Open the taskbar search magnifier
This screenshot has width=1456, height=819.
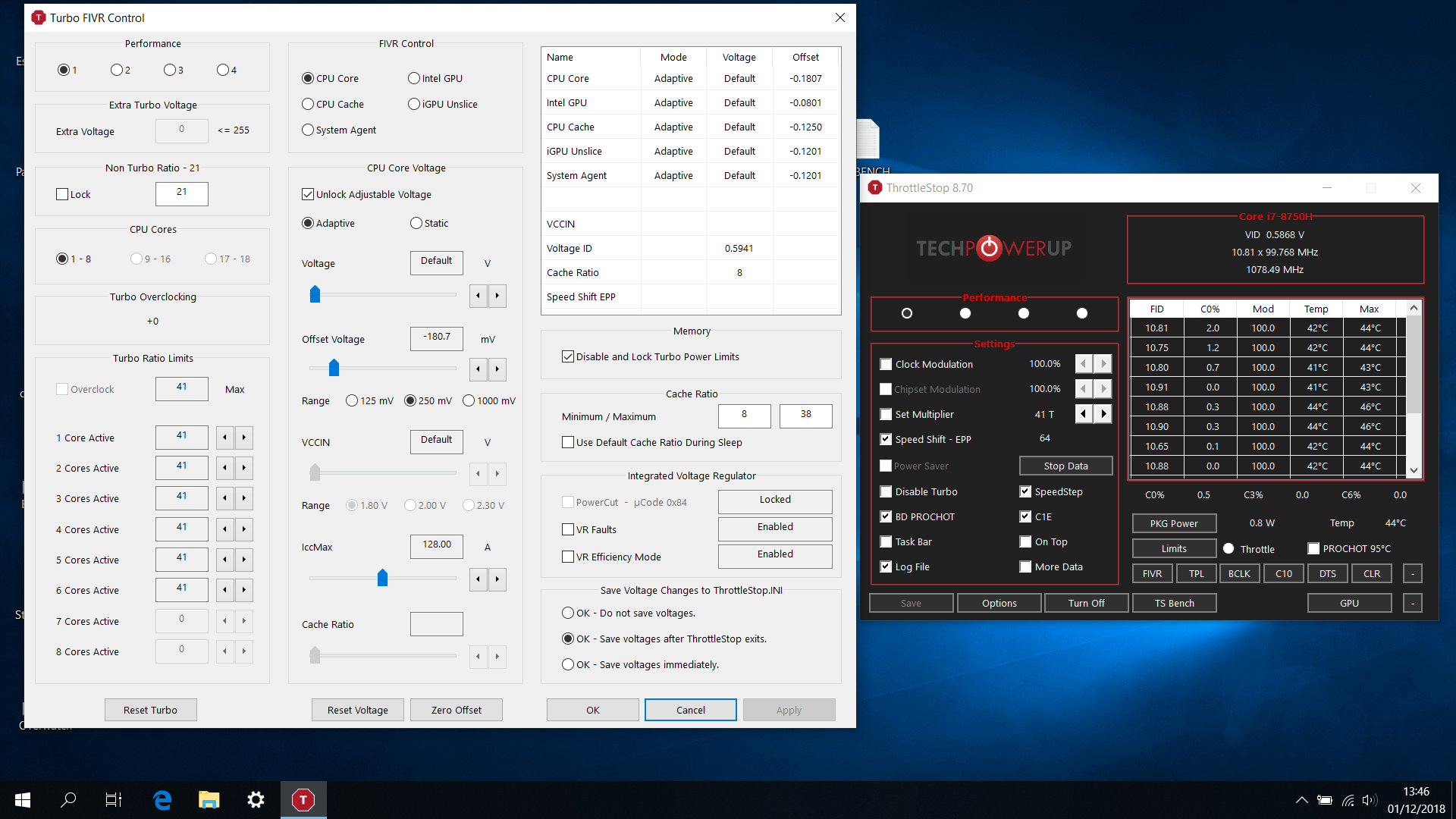click(68, 799)
